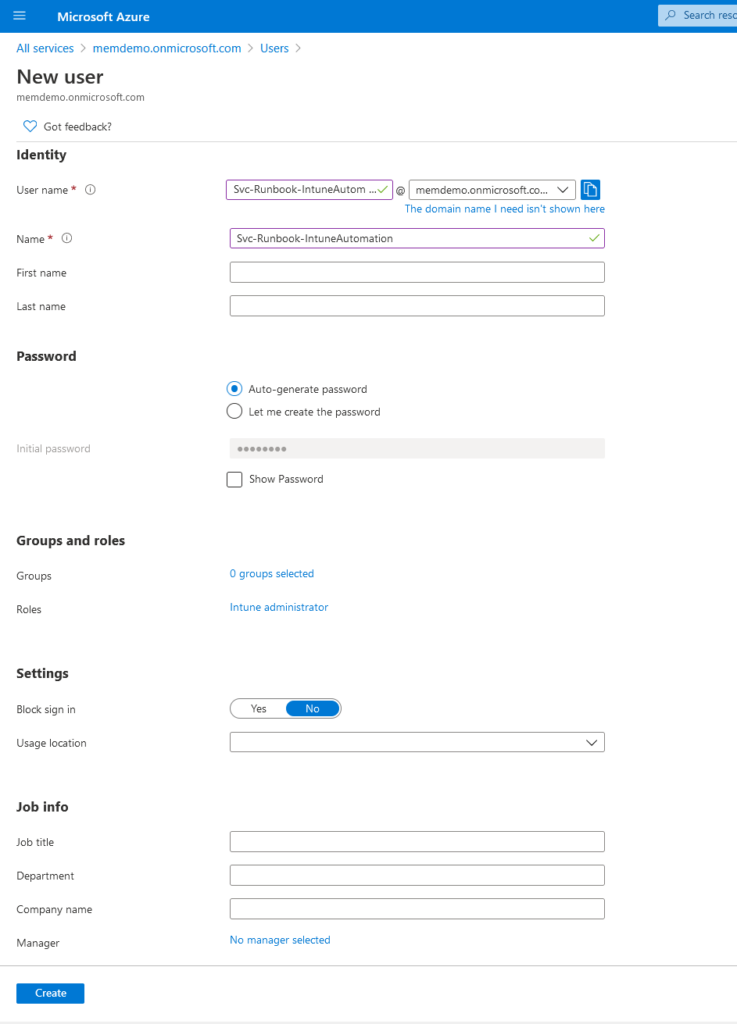Click the Last name input field
This screenshot has height=1024, width=737.
pos(417,306)
